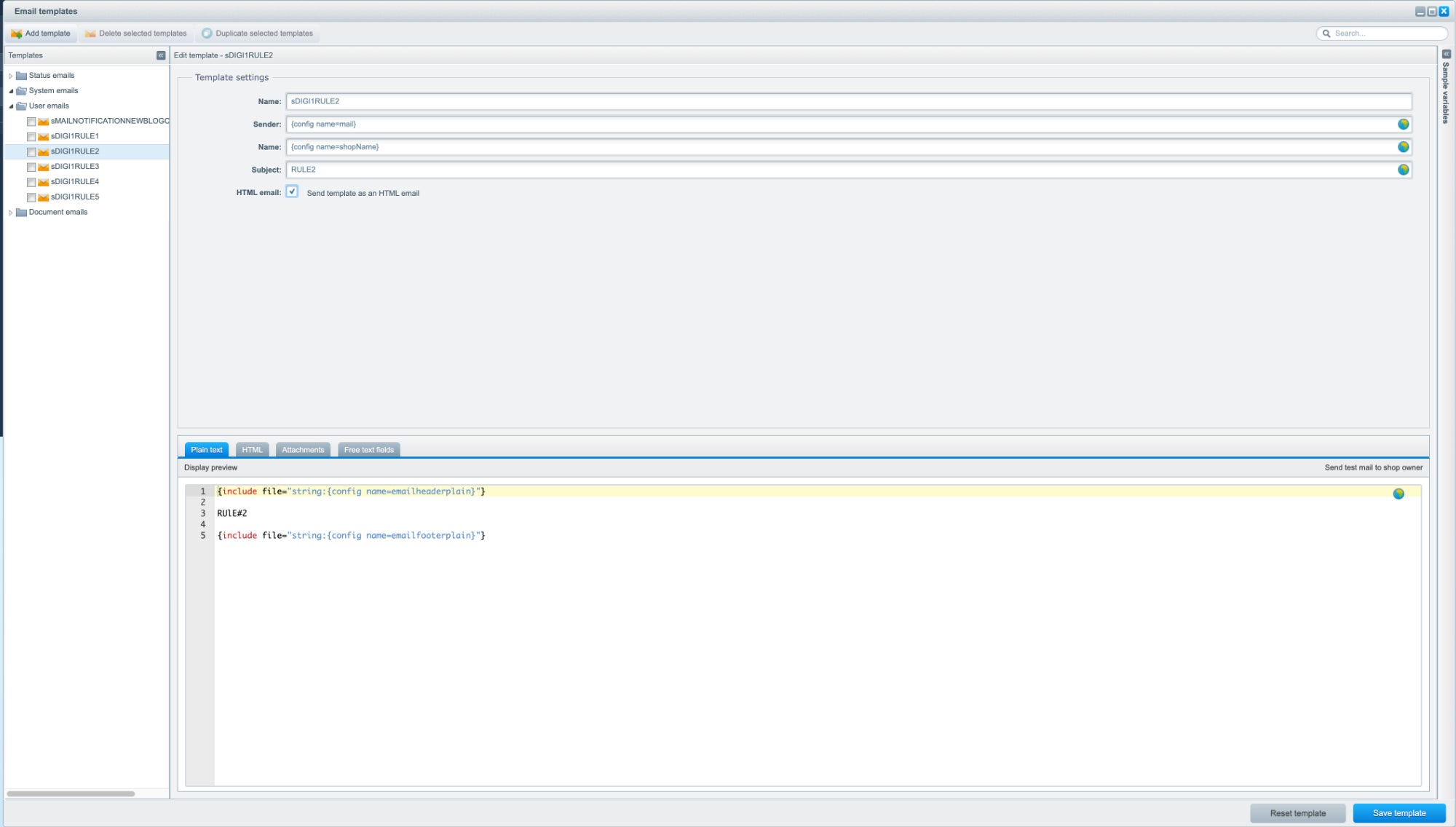Collapse the User emails tree node
The height and width of the screenshot is (827, 1456).
[10, 106]
